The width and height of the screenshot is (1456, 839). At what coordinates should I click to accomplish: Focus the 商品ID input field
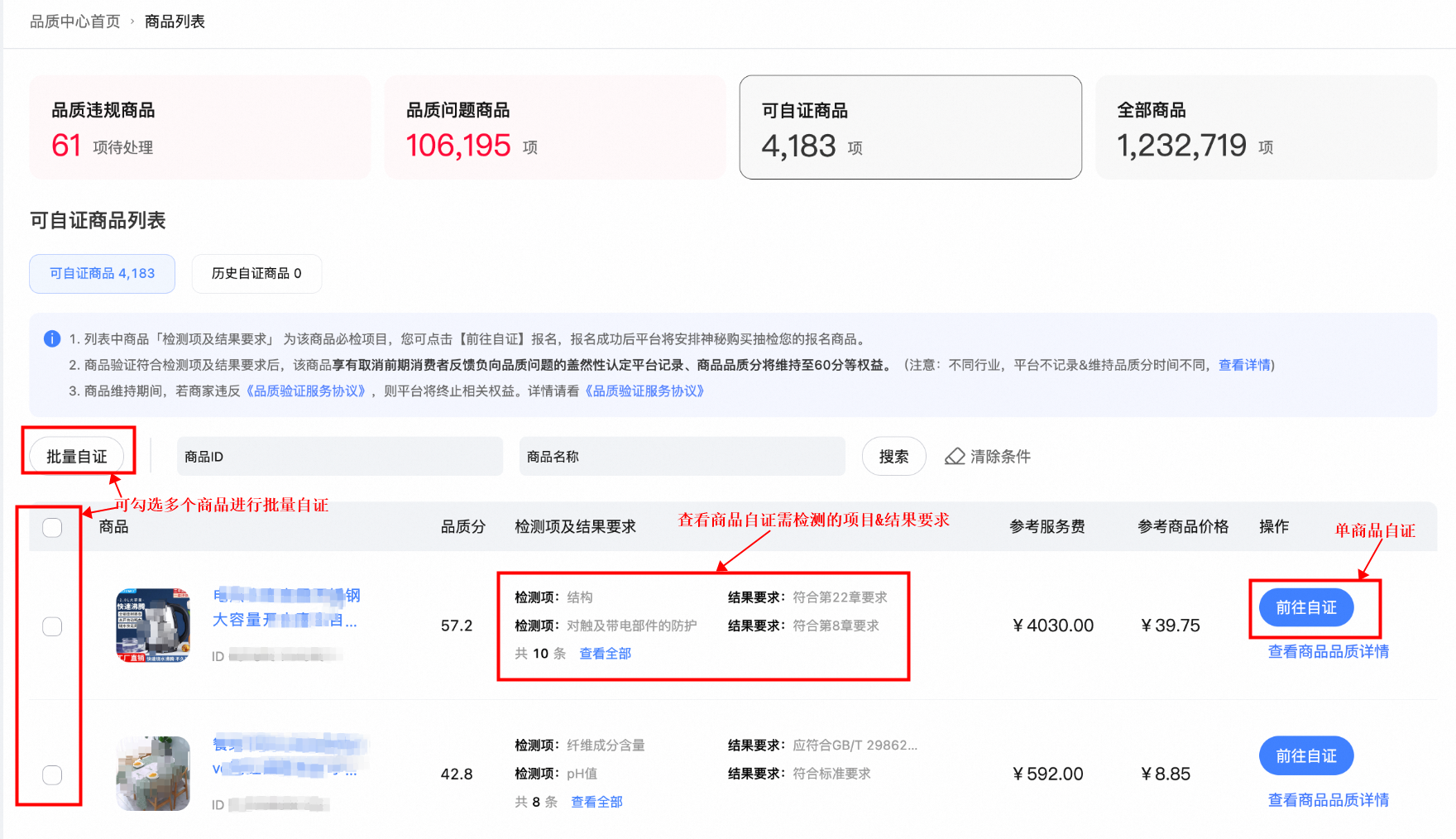(340, 456)
